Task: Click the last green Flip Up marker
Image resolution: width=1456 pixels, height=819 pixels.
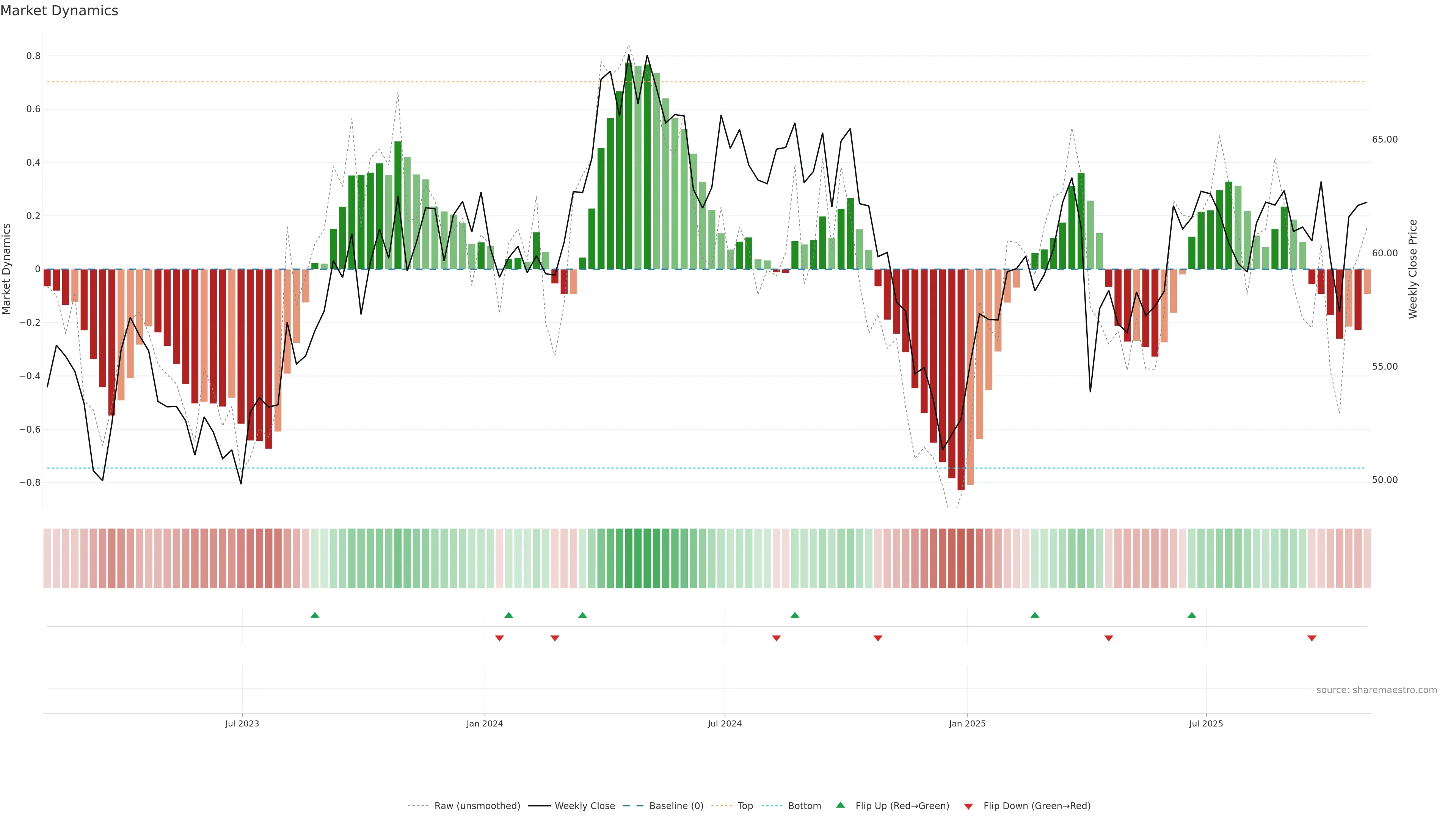Action: click(x=1191, y=615)
